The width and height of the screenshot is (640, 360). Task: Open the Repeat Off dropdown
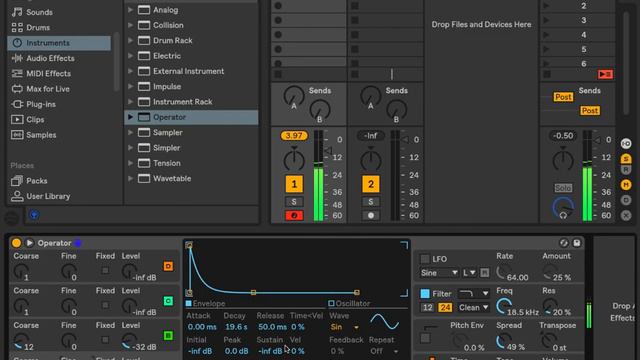coord(384,351)
